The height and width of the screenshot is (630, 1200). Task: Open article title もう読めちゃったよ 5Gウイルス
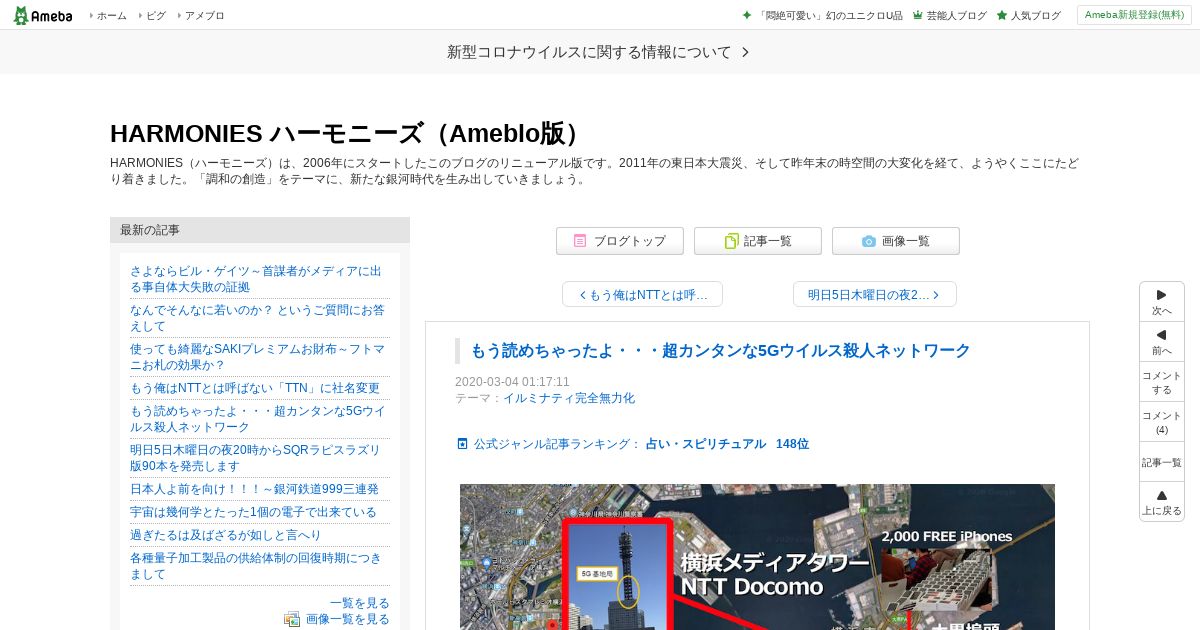click(720, 351)
